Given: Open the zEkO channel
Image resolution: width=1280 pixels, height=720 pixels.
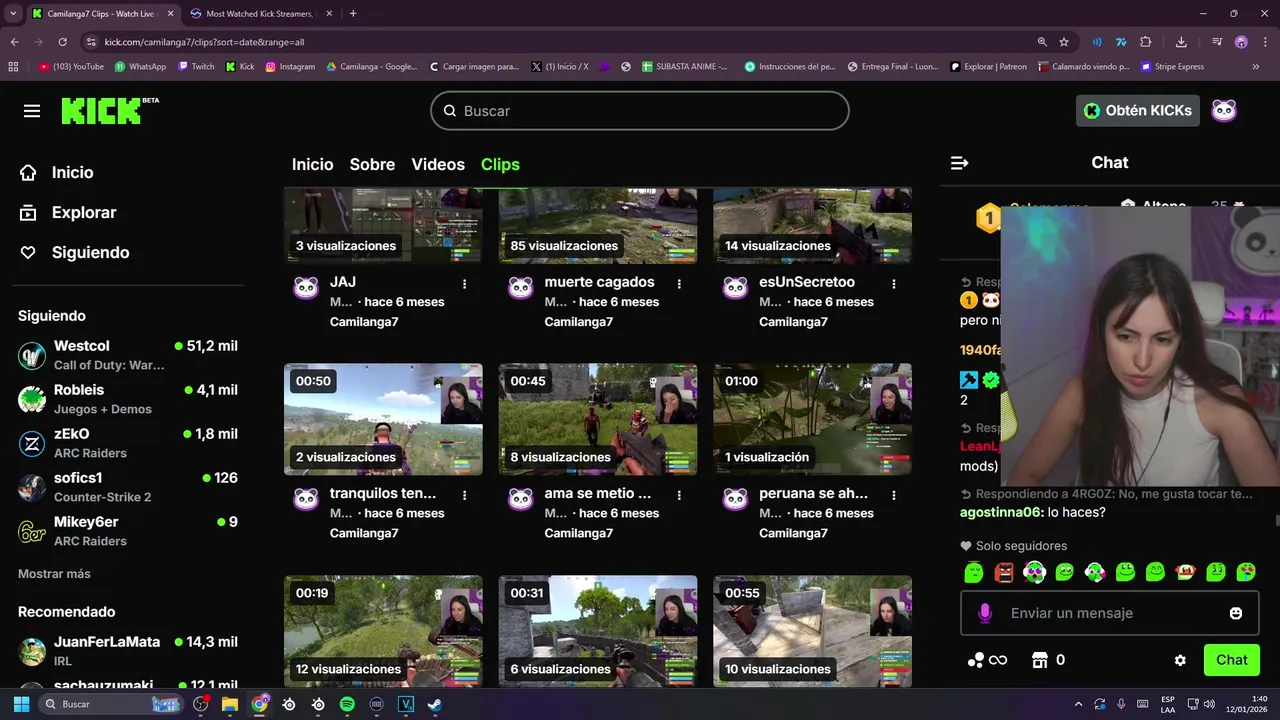Looking at the screenshot, I should click(x=128, y=443).
